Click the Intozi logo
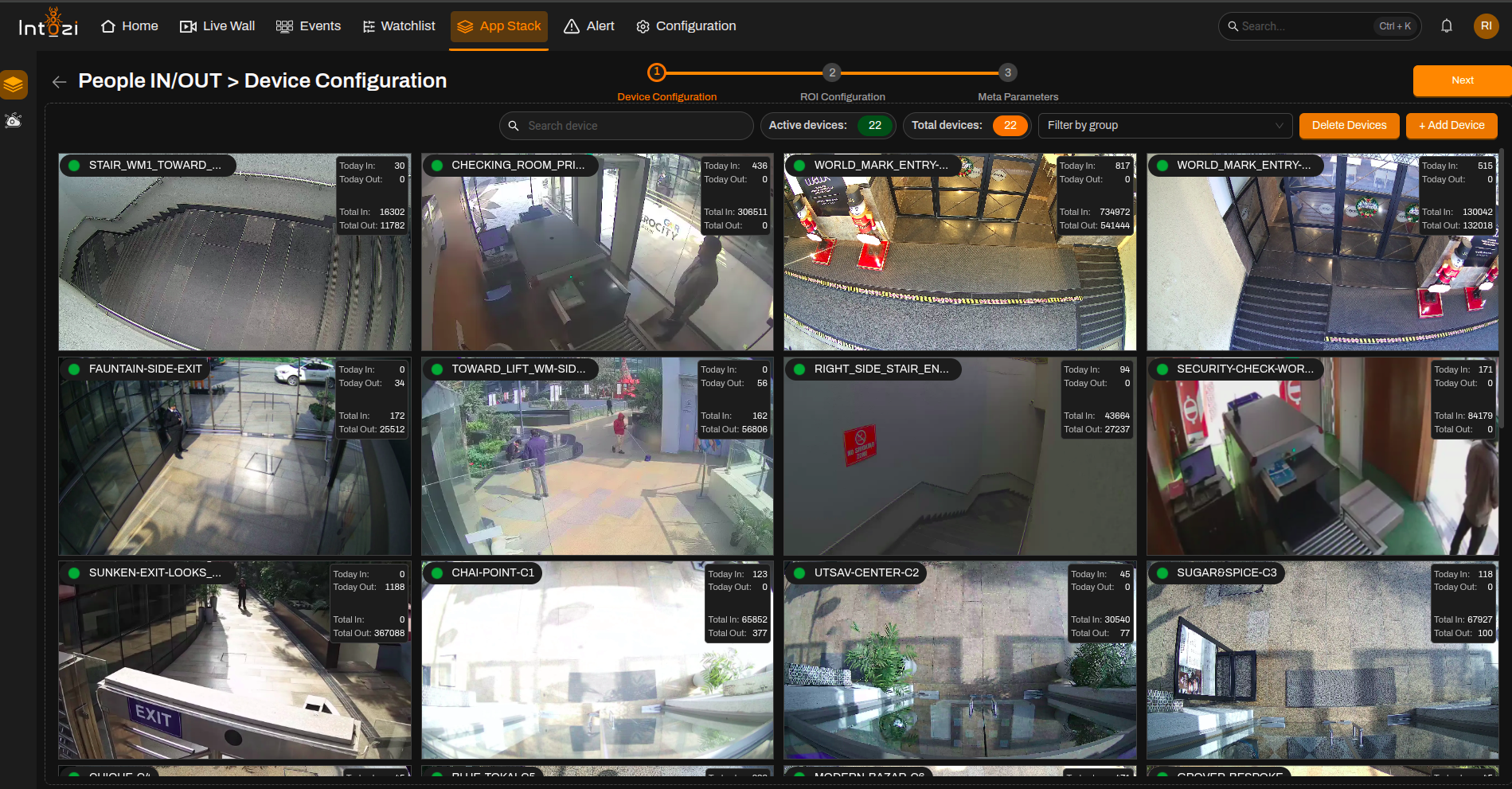This screenshot has width=1512, height=789. pyautogui.click(x=49, y=24)
